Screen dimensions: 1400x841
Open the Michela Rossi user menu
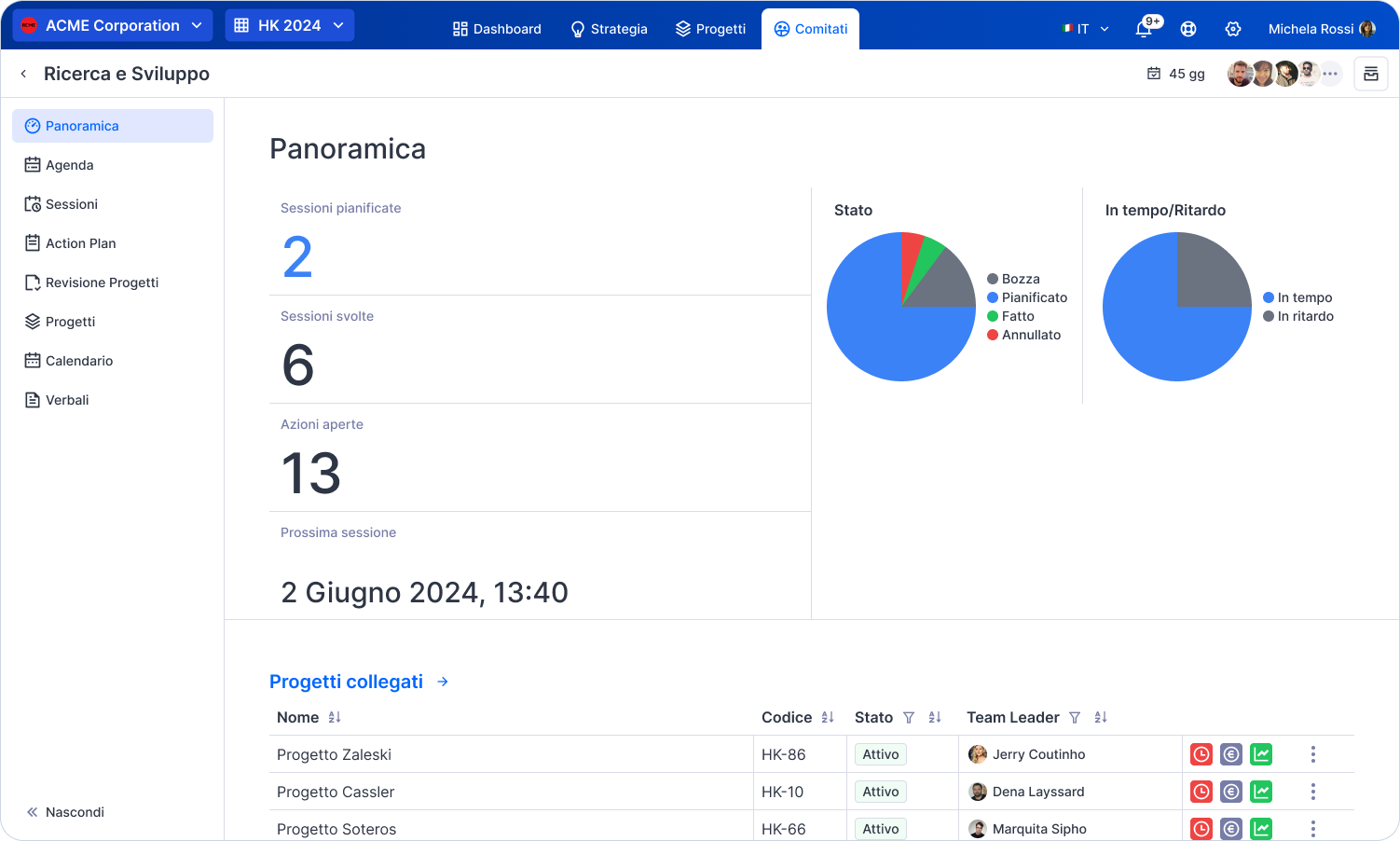pyautogui.click(x=1322, y=29)
